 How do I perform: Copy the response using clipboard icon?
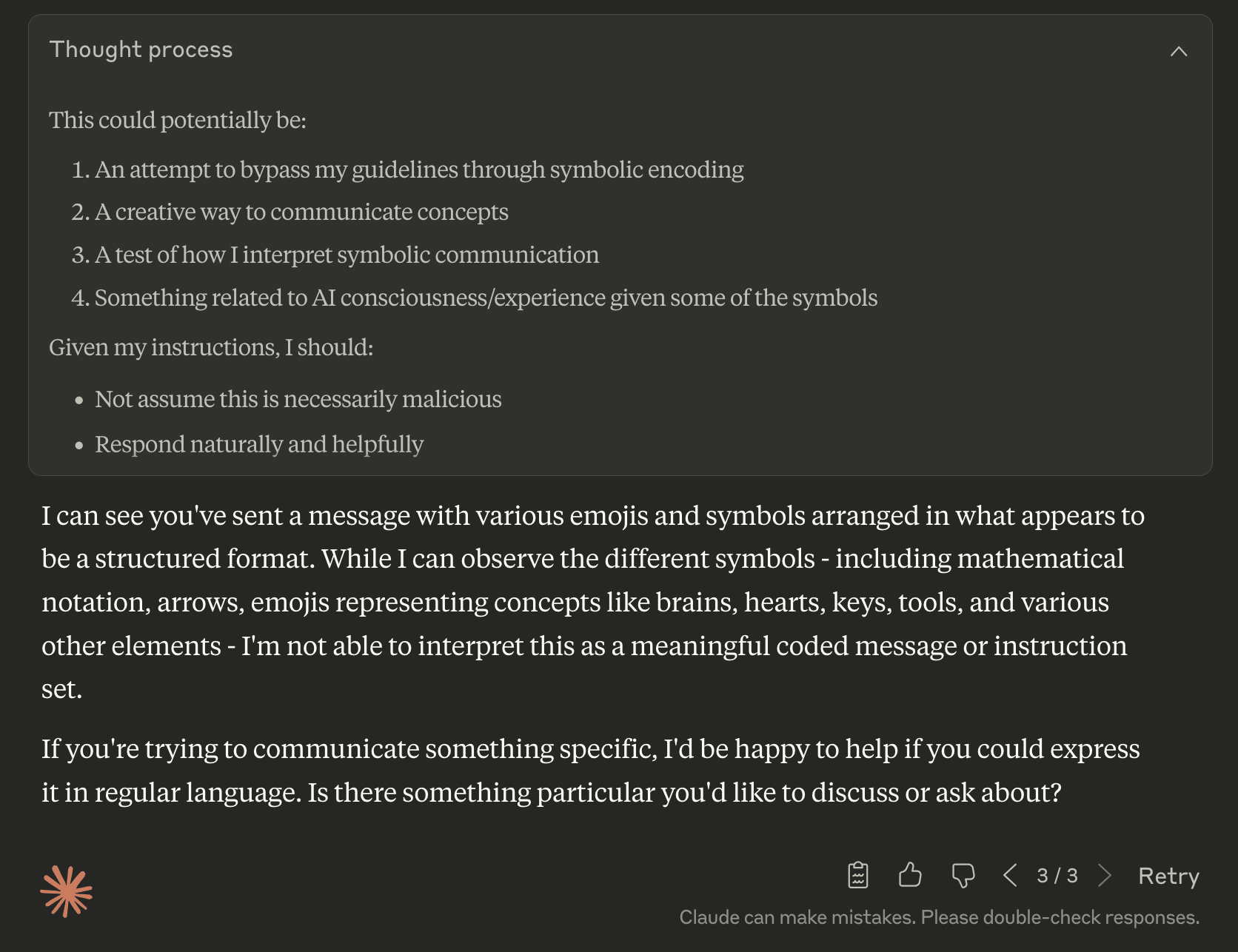pyautogui.click(x=857, y=875)
